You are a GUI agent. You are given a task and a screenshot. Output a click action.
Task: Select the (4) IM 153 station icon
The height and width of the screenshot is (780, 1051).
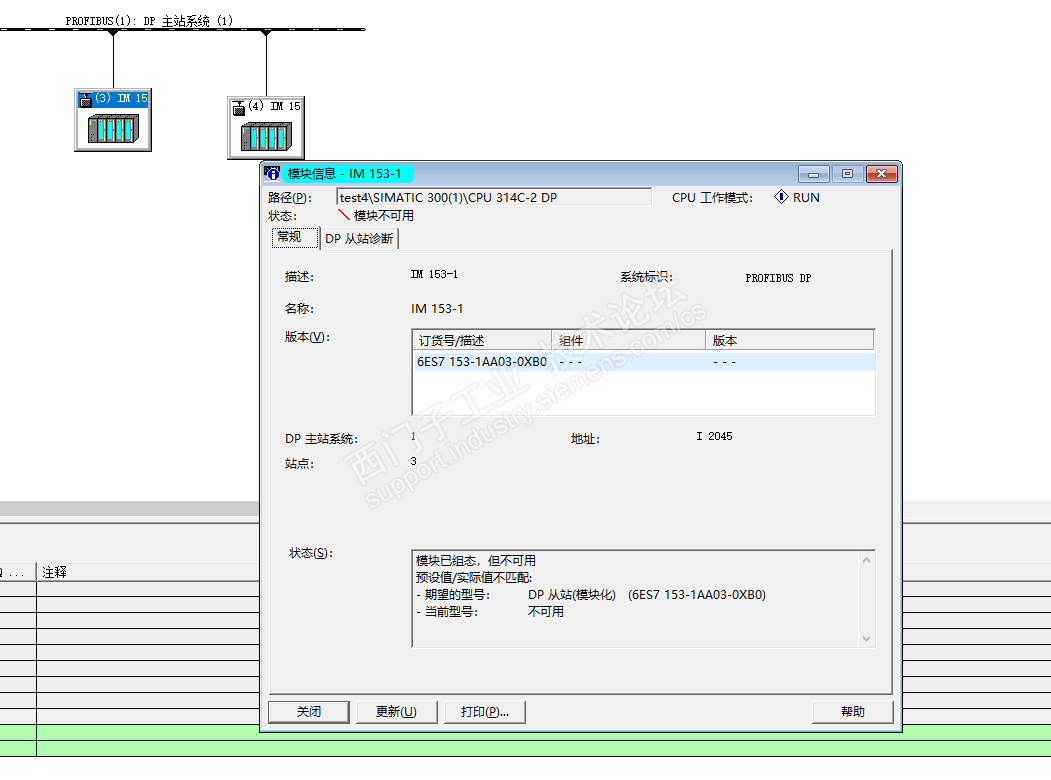coord(266,128)
